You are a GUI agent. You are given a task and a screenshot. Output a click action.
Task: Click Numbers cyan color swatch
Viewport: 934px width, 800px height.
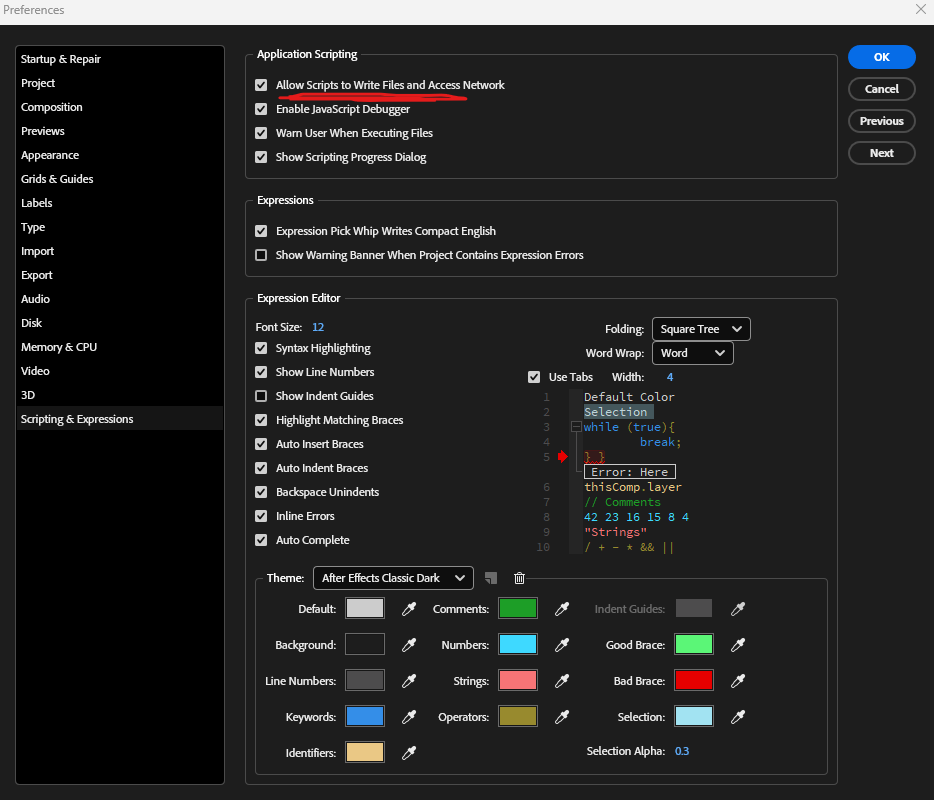(x=518, y=644)
